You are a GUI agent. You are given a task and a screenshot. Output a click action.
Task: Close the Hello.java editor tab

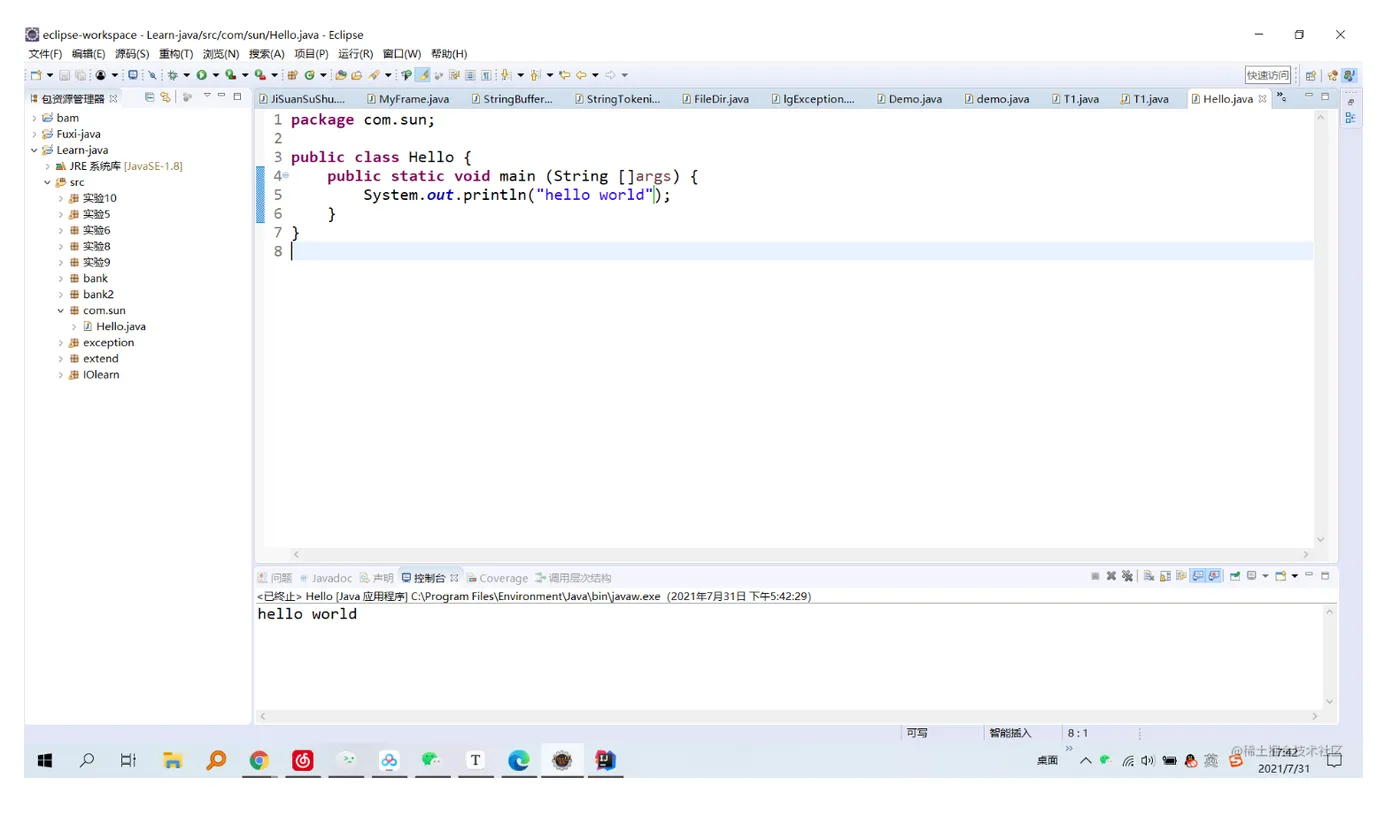pyautogui.click(x=1262, y=99)
